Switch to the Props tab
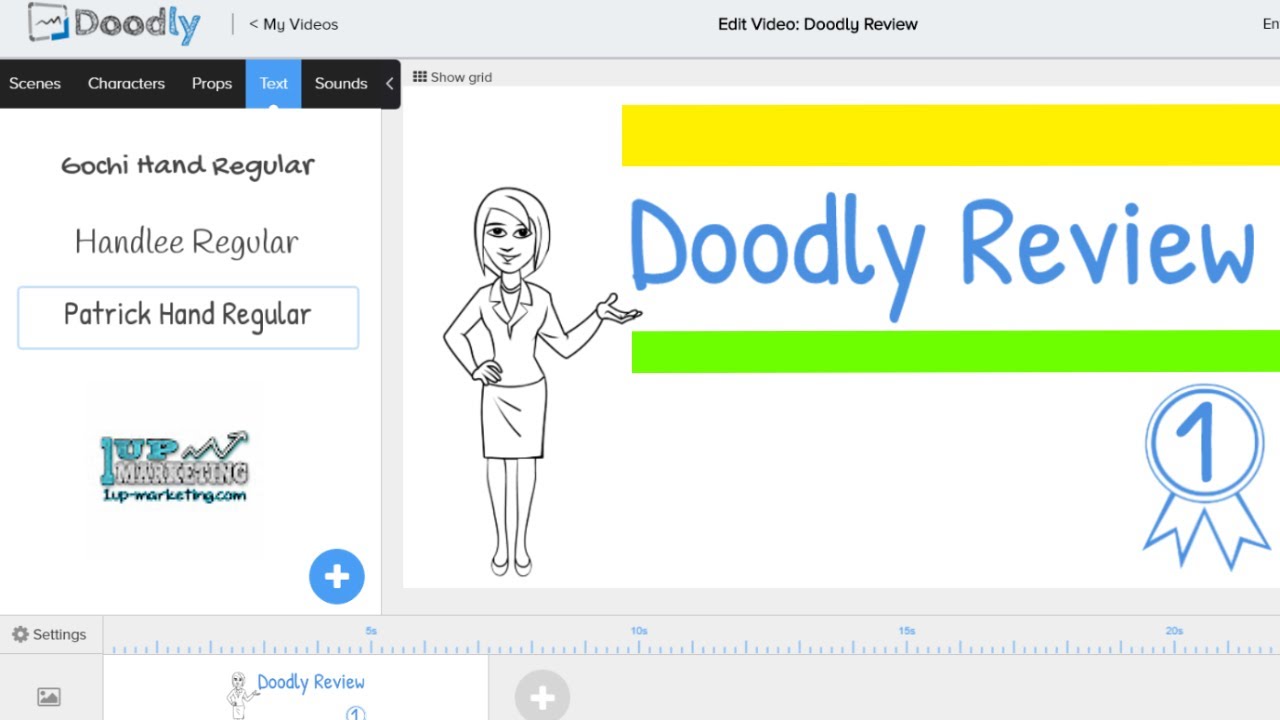1280x720 pixels. [212, 83]
